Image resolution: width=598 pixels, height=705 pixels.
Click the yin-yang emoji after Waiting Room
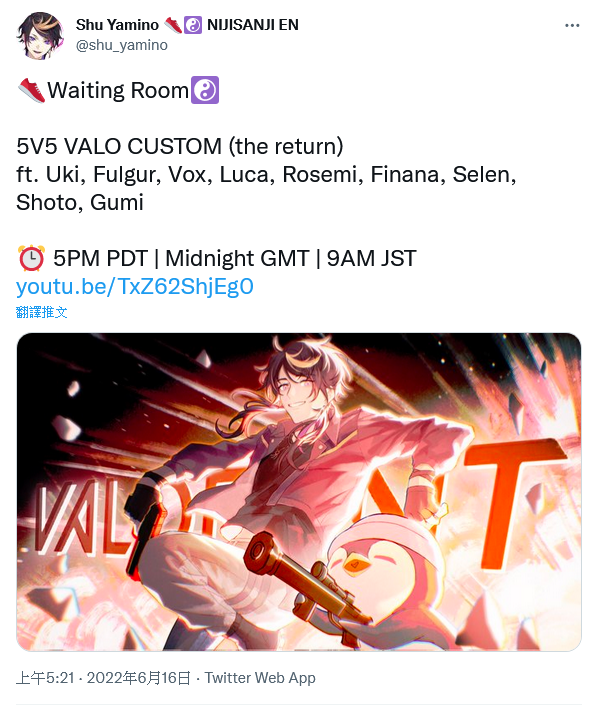pyautogui.click(x=205, y=90)
